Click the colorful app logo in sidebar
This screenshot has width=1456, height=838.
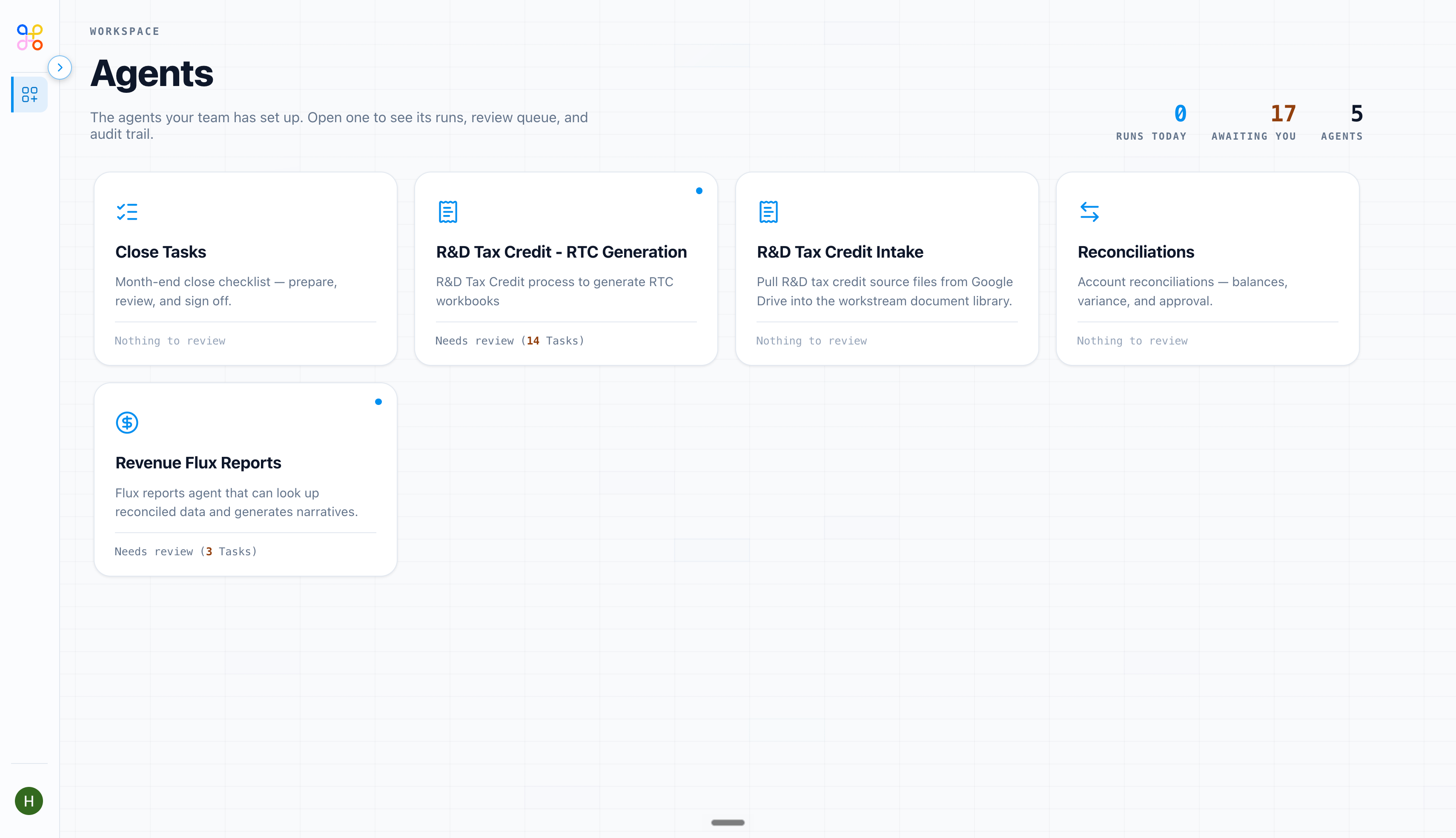pos(30,37)
